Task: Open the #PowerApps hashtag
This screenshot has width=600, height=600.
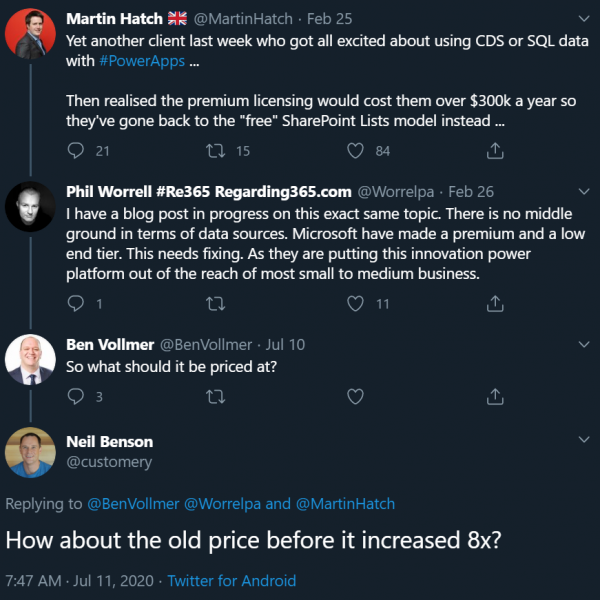Action: [x=142, y=61]
